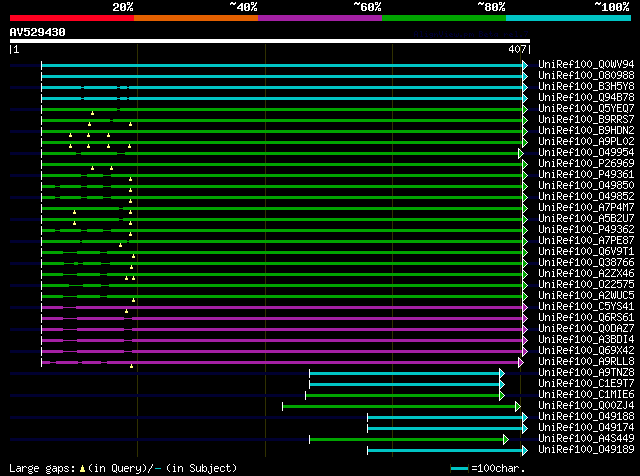640x476 pixels.
Task: Click the UniRef100_A9PL02 label
Action: click(586, 142)
